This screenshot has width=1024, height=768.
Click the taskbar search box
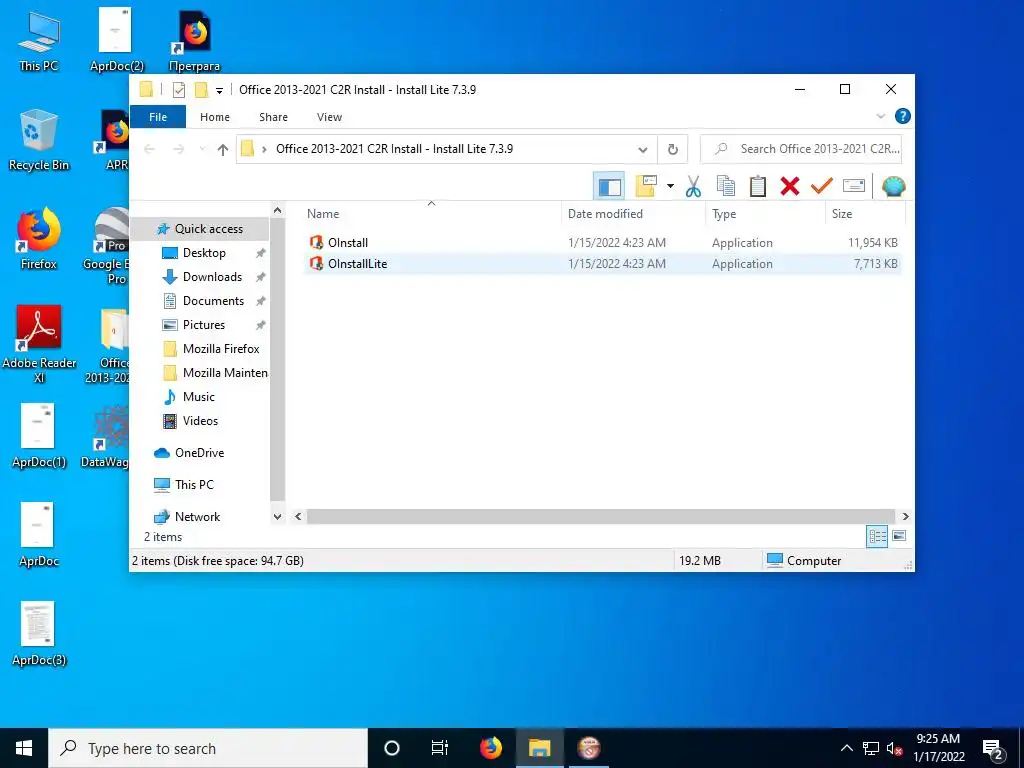208,748
